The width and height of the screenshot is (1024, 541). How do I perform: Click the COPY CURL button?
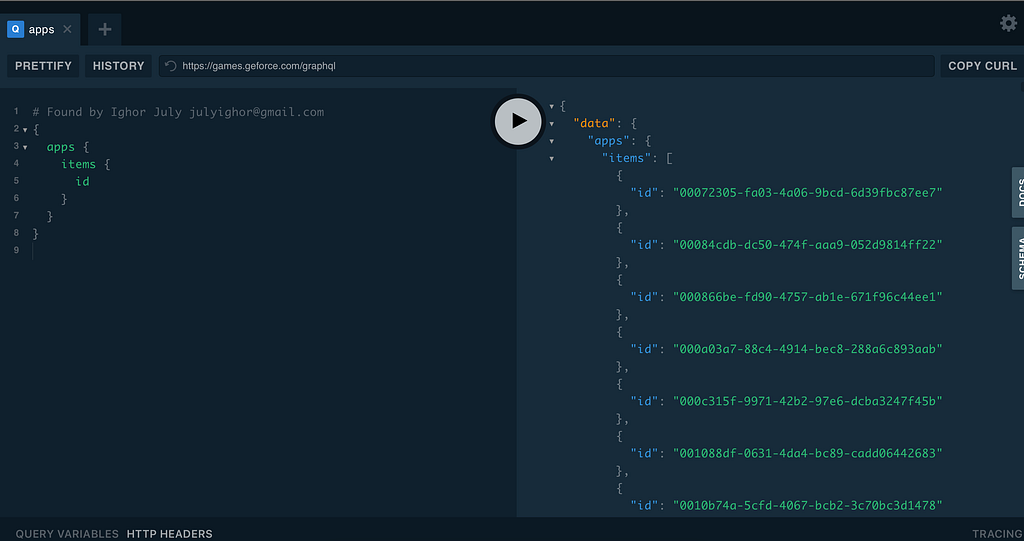(982, 66)
